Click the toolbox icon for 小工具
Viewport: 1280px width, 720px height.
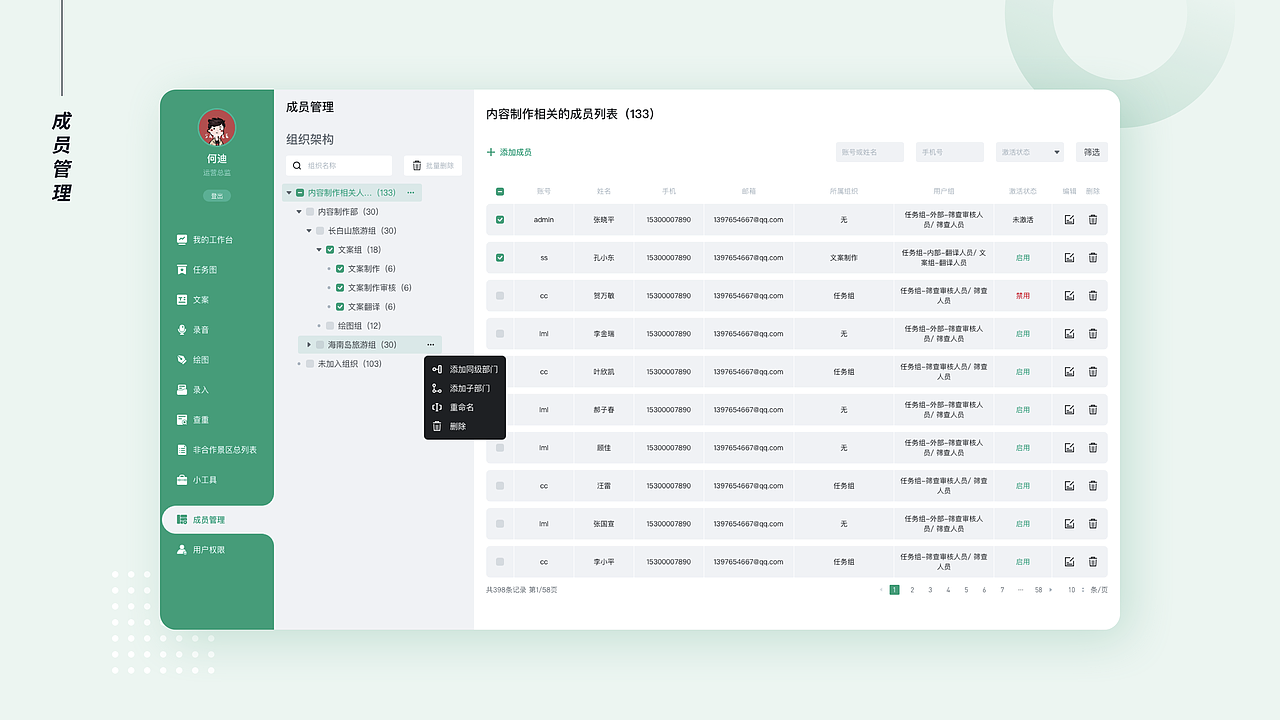(181, 480)
